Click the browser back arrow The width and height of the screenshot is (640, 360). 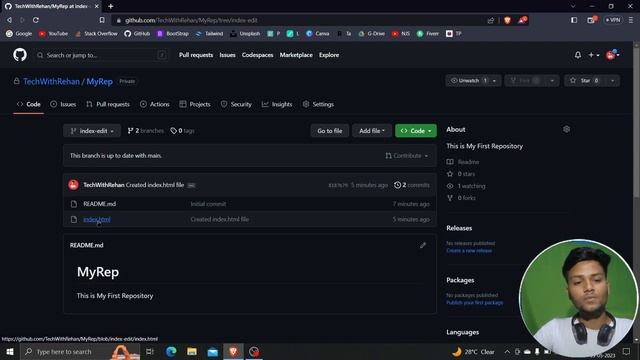tap(9, 20)
